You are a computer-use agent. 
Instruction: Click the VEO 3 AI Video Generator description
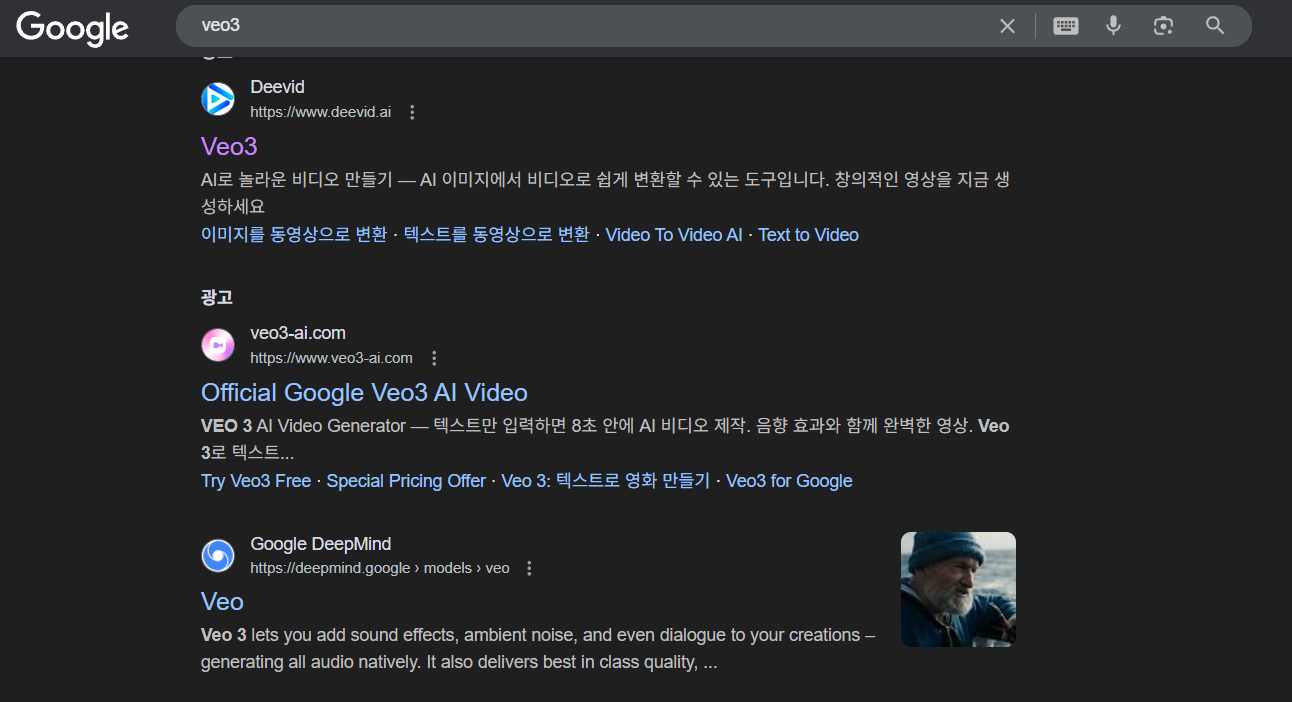coord(605,439)
